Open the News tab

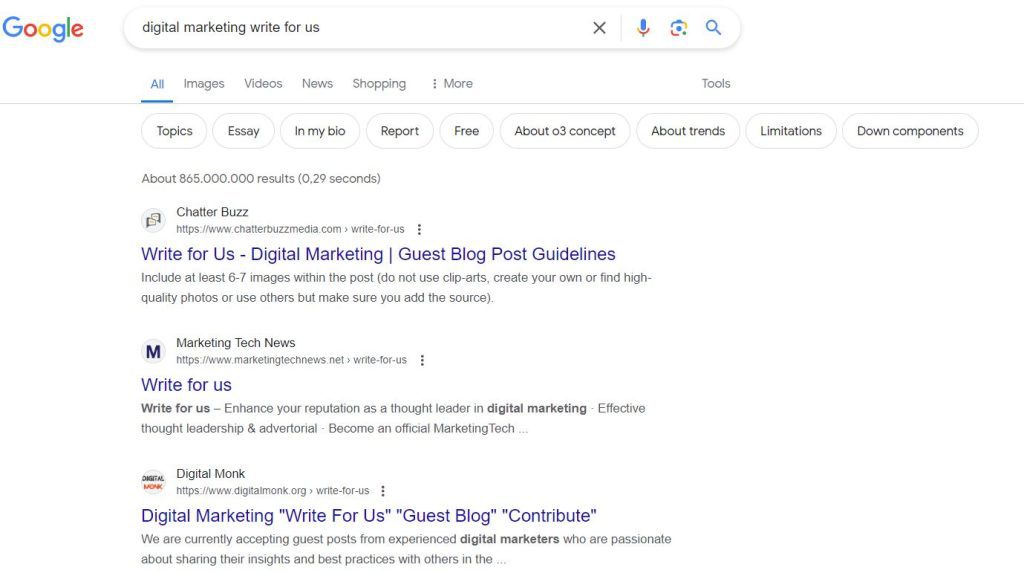(x=317, y=84)
